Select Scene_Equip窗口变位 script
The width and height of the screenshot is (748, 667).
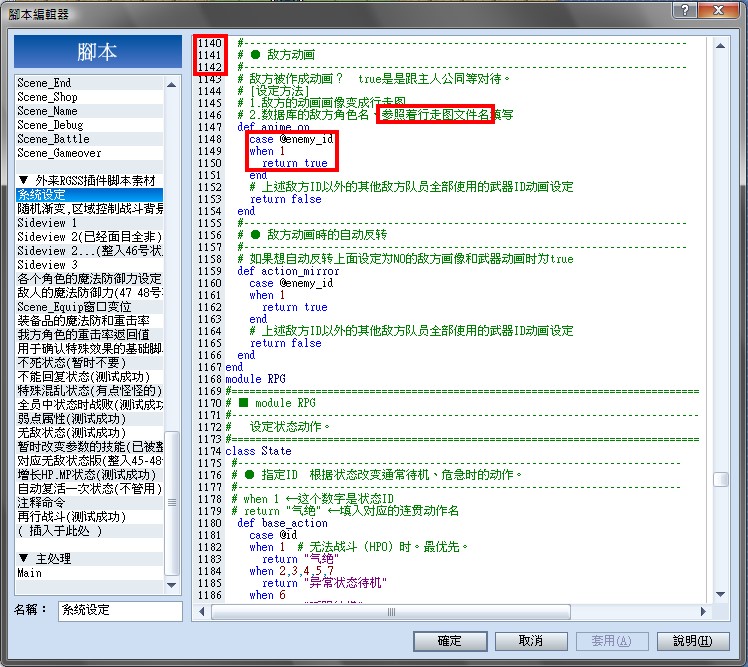click(89, 307)
